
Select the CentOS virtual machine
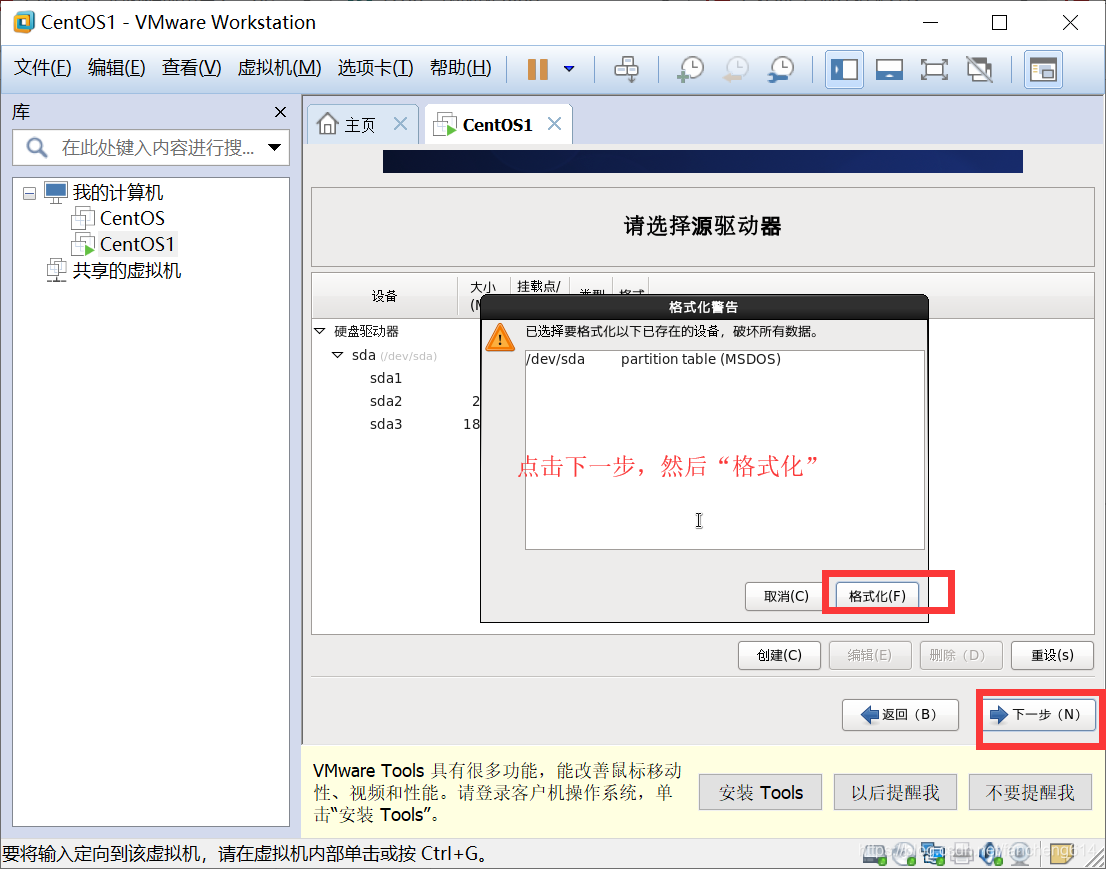pyautogui.click(x=133, y=219)
